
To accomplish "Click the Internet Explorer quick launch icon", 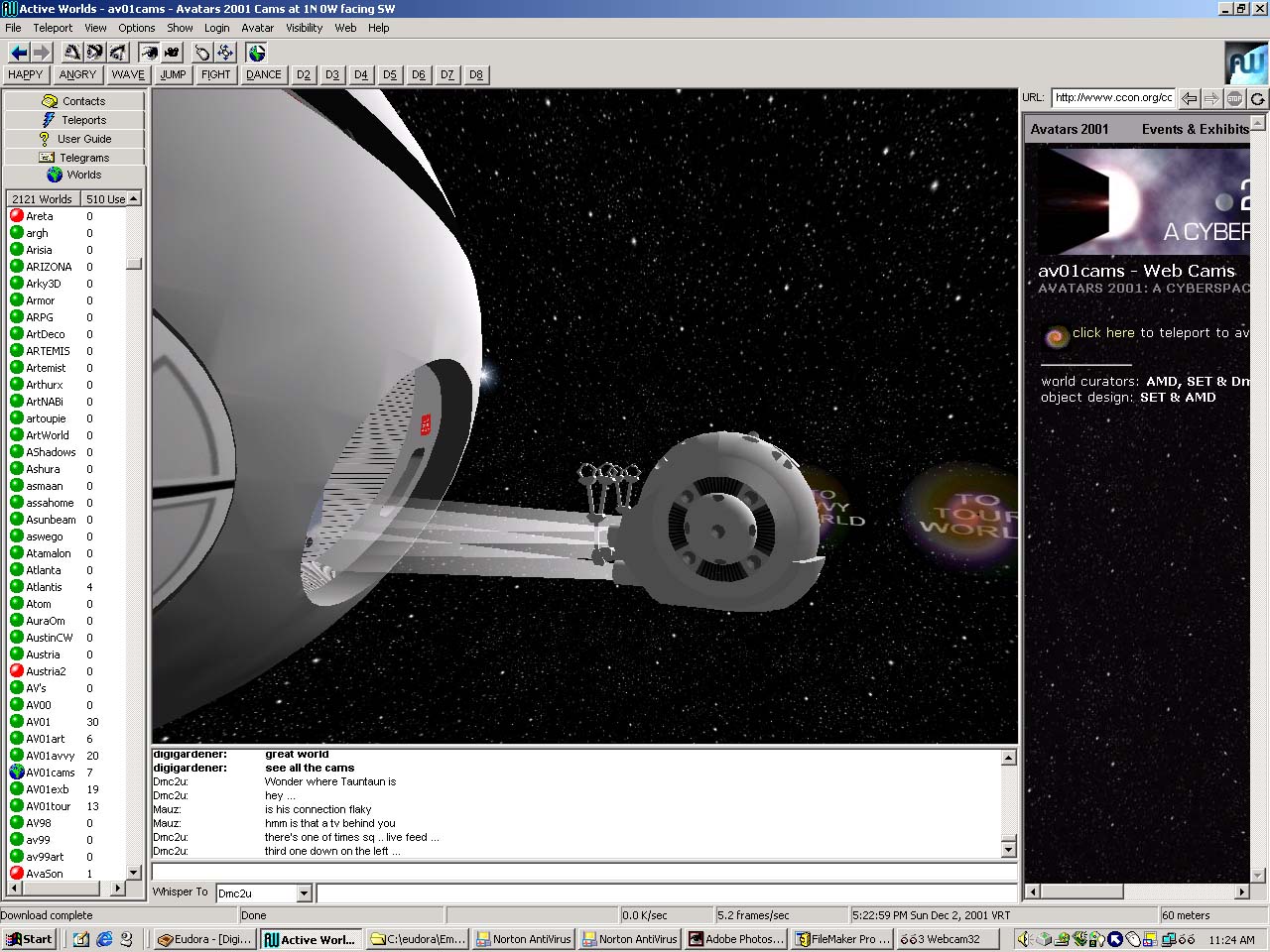I will pyautogui.click(x=104, y=939).
